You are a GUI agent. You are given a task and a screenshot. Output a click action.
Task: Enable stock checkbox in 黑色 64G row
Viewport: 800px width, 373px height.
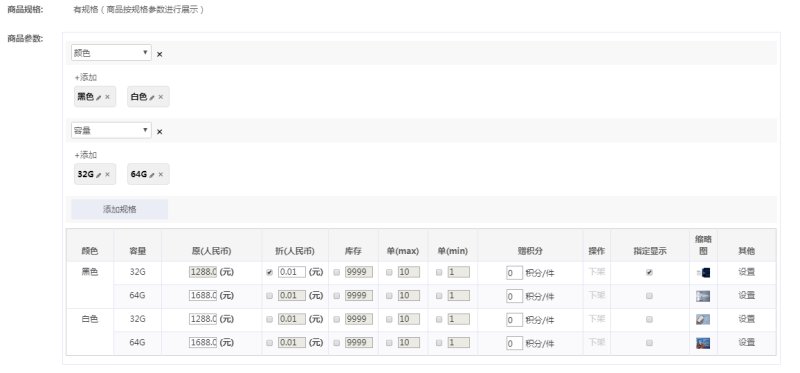(x=336, y=296)
